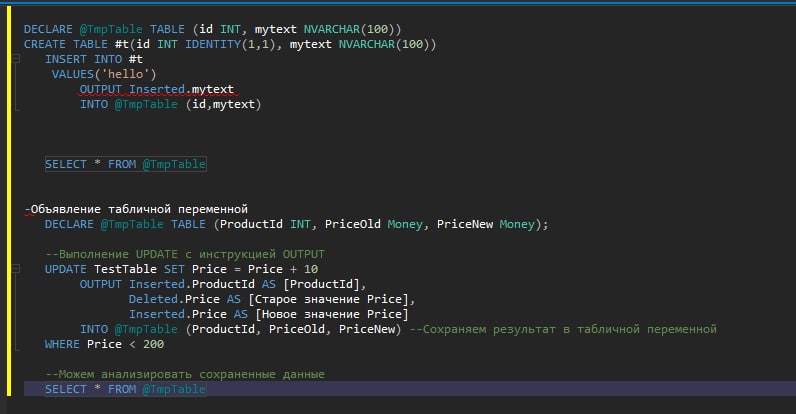Screen dimensions: 796x414
Task: Click the [Новое значение Price] alias
Action: (331, 314)
